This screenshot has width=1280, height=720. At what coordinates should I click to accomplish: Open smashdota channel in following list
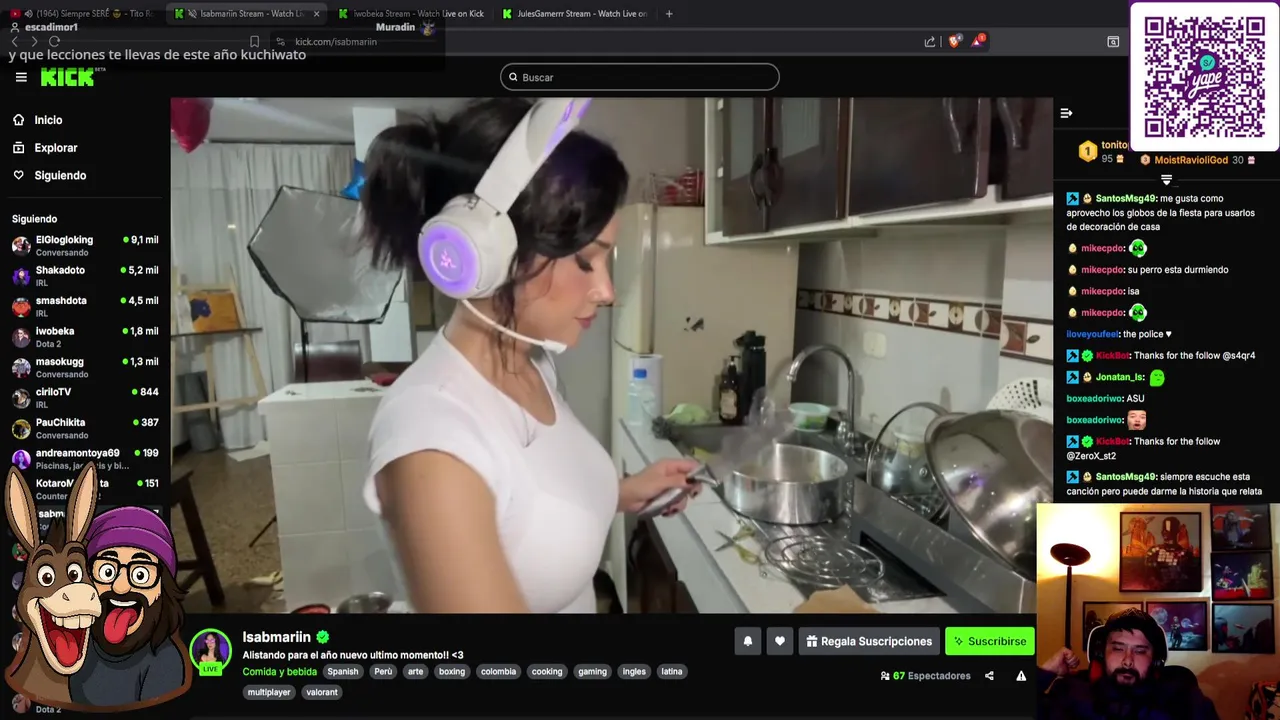[x=85, y=306]
